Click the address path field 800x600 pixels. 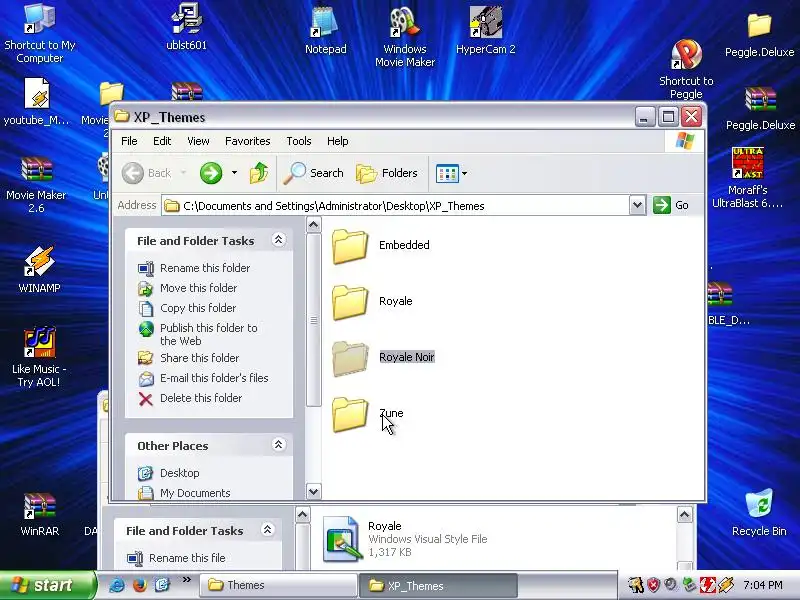(396, 206)
